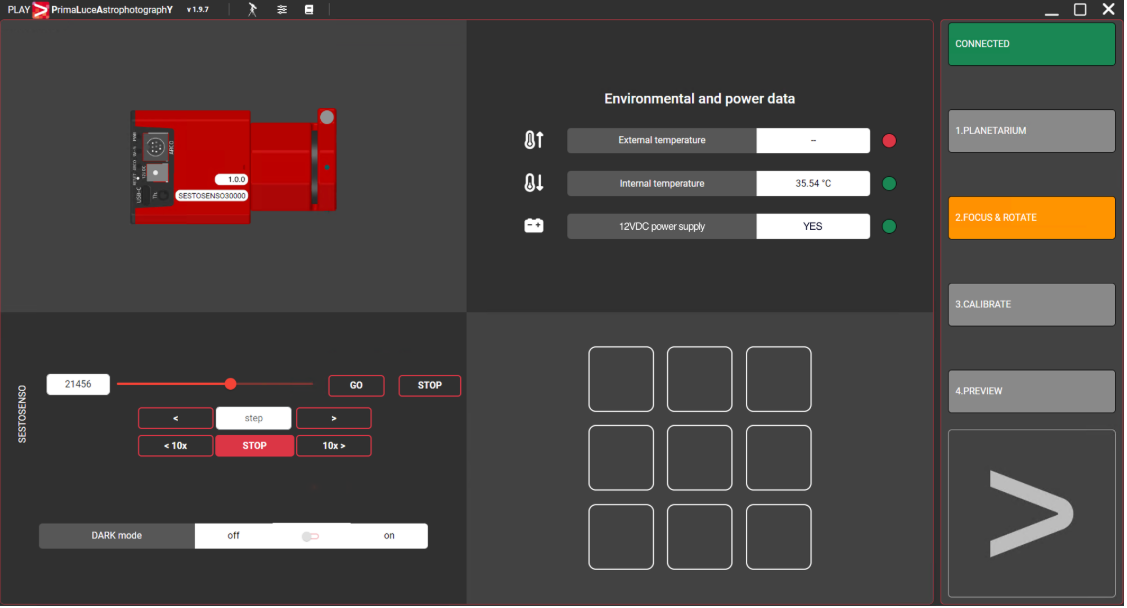Screen dimensions: 1127x608
Task: Select the DARK mode 'on' option
Action: click(389, 535)
